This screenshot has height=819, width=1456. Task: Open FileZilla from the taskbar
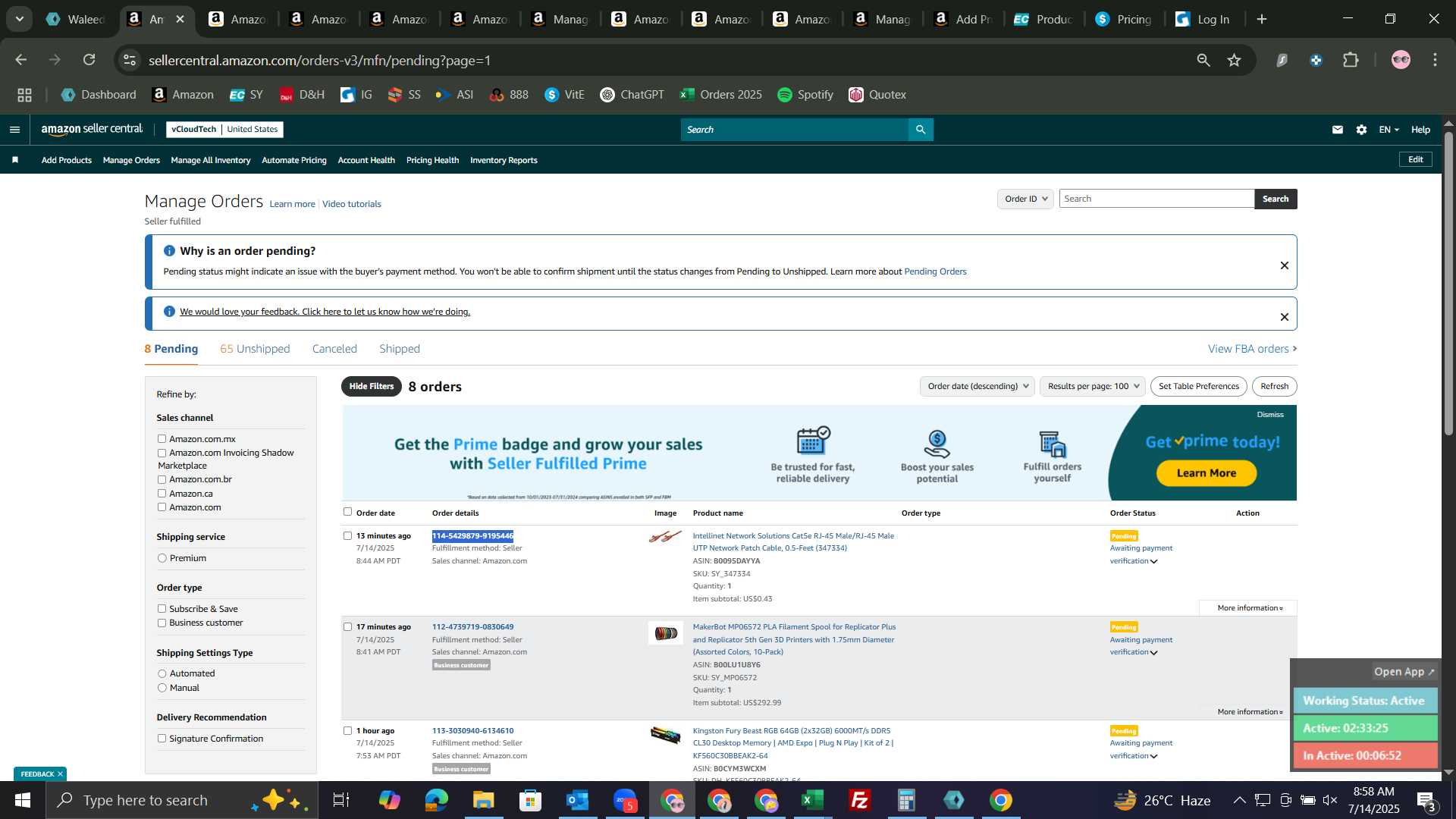[859, 800]
